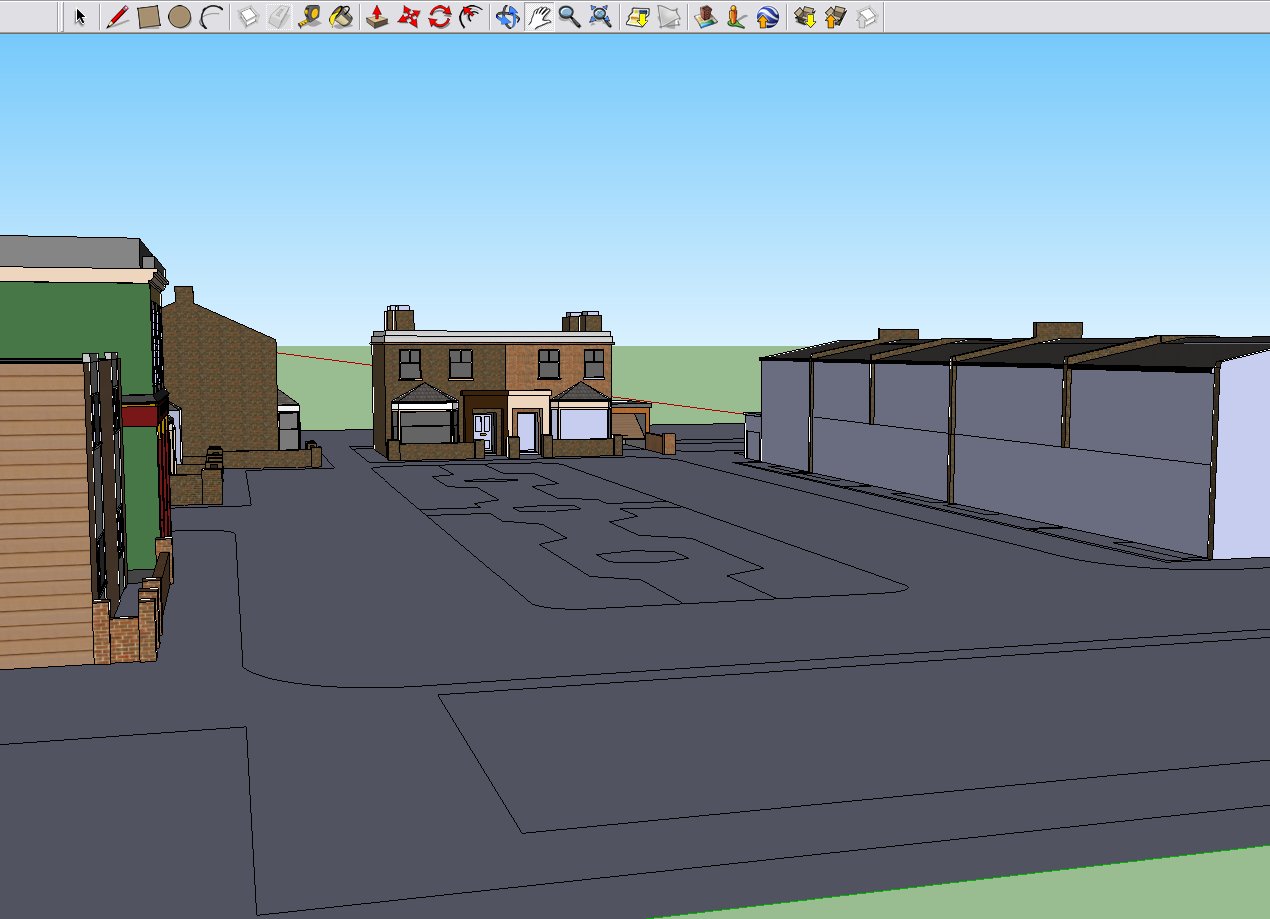Click the Eraser tool

[x=279, y=17]
